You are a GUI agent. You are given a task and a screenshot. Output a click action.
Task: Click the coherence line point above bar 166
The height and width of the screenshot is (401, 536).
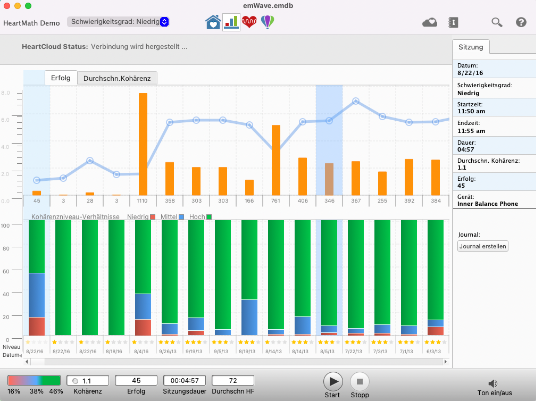[x=250, y=125]
